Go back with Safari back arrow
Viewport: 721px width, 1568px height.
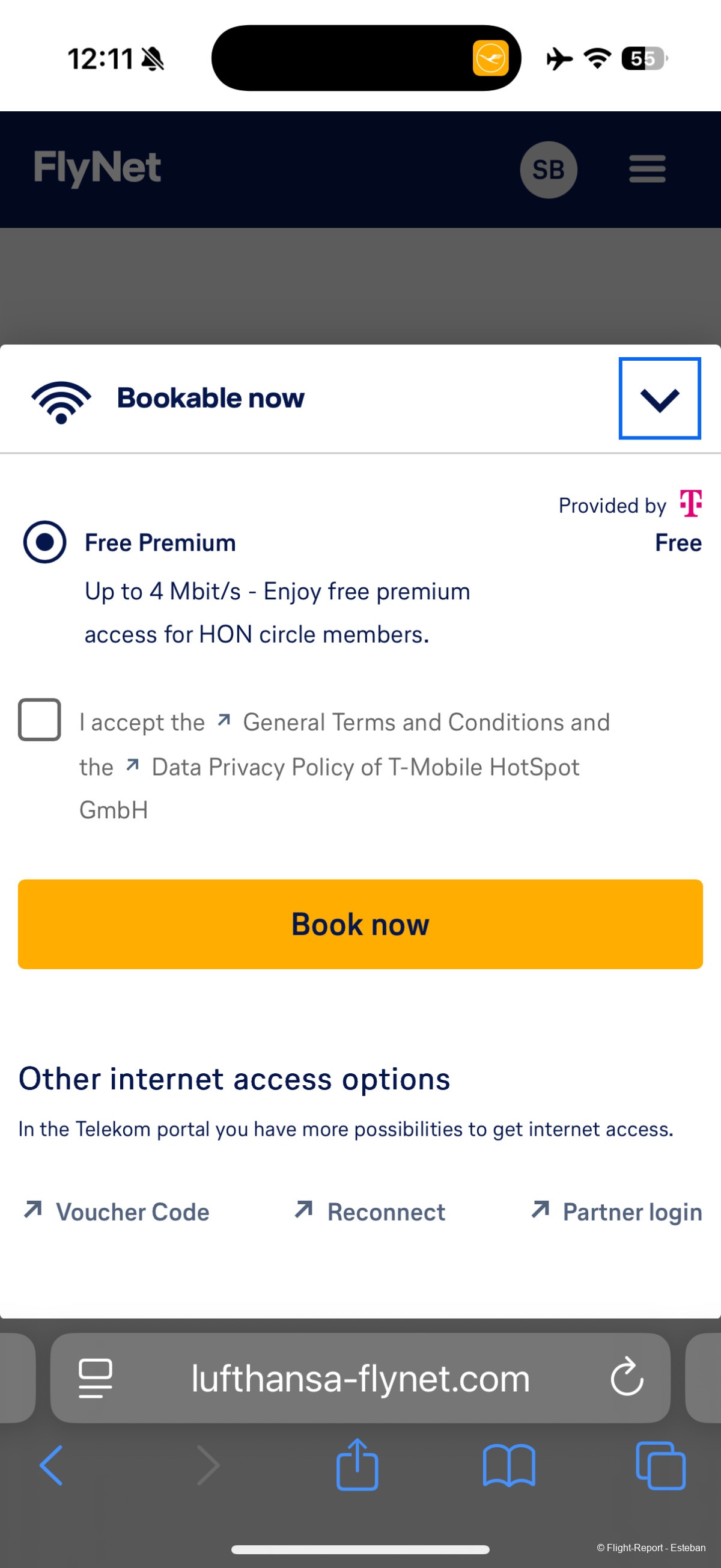pyautogui.click(x=52, y=1465)
